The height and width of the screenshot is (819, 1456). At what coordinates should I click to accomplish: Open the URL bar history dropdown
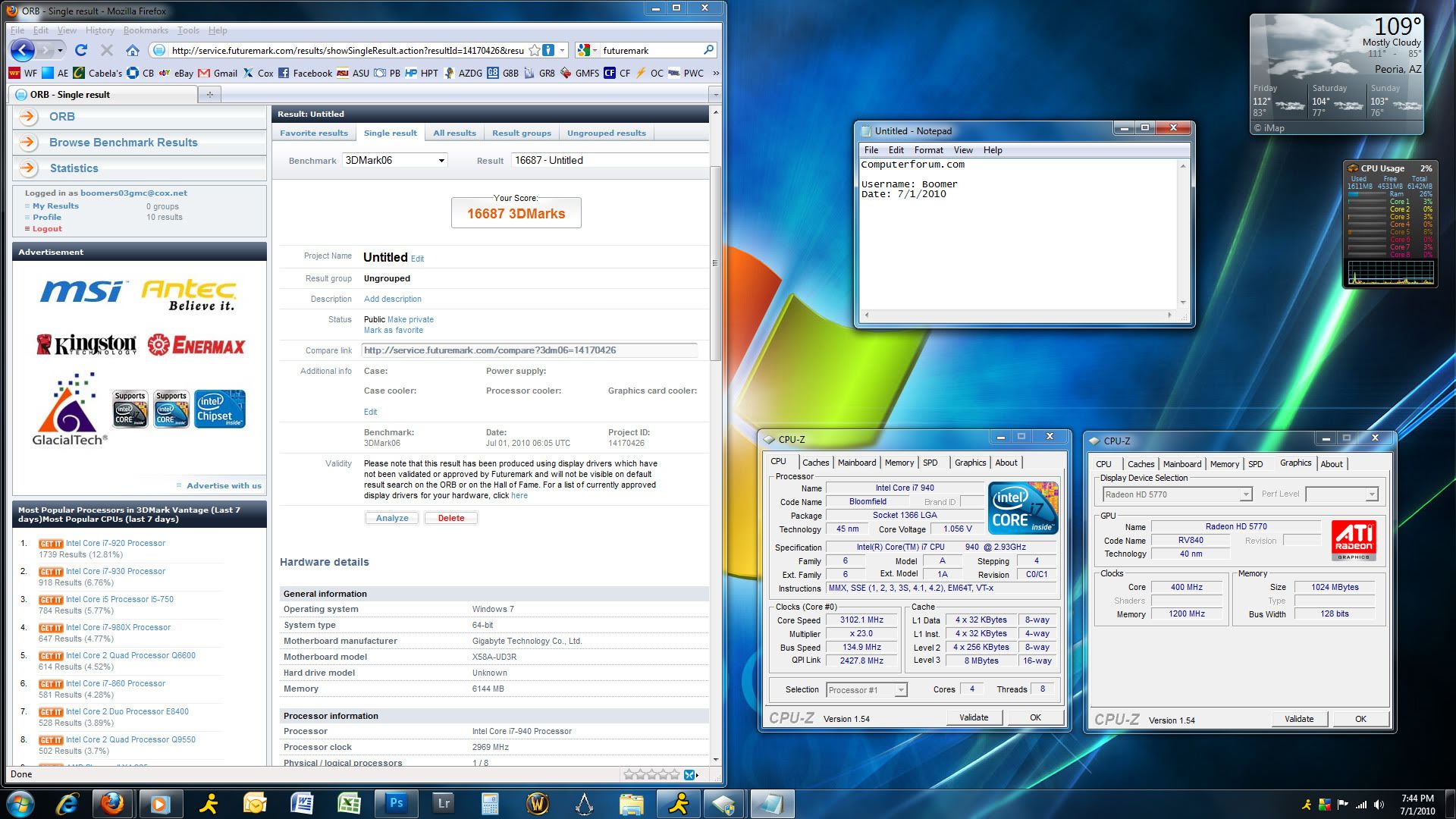pos(562,50)
